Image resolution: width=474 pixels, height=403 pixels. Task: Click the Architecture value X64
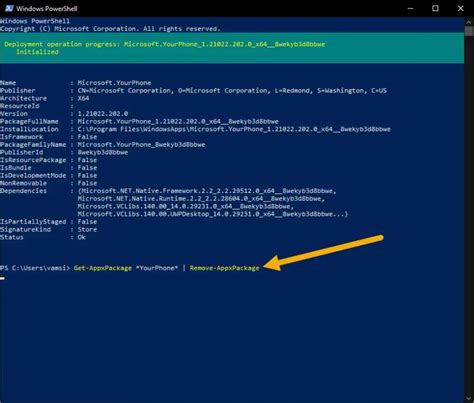click(83, 98)
